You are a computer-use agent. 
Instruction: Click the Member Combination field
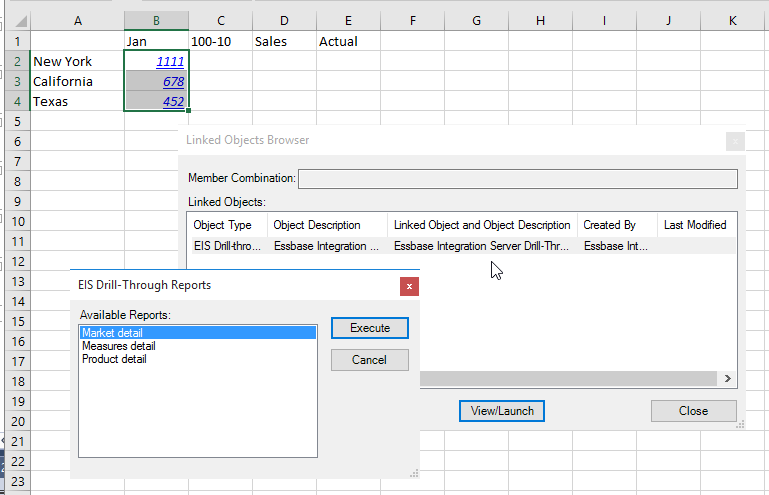click(517, 179)
